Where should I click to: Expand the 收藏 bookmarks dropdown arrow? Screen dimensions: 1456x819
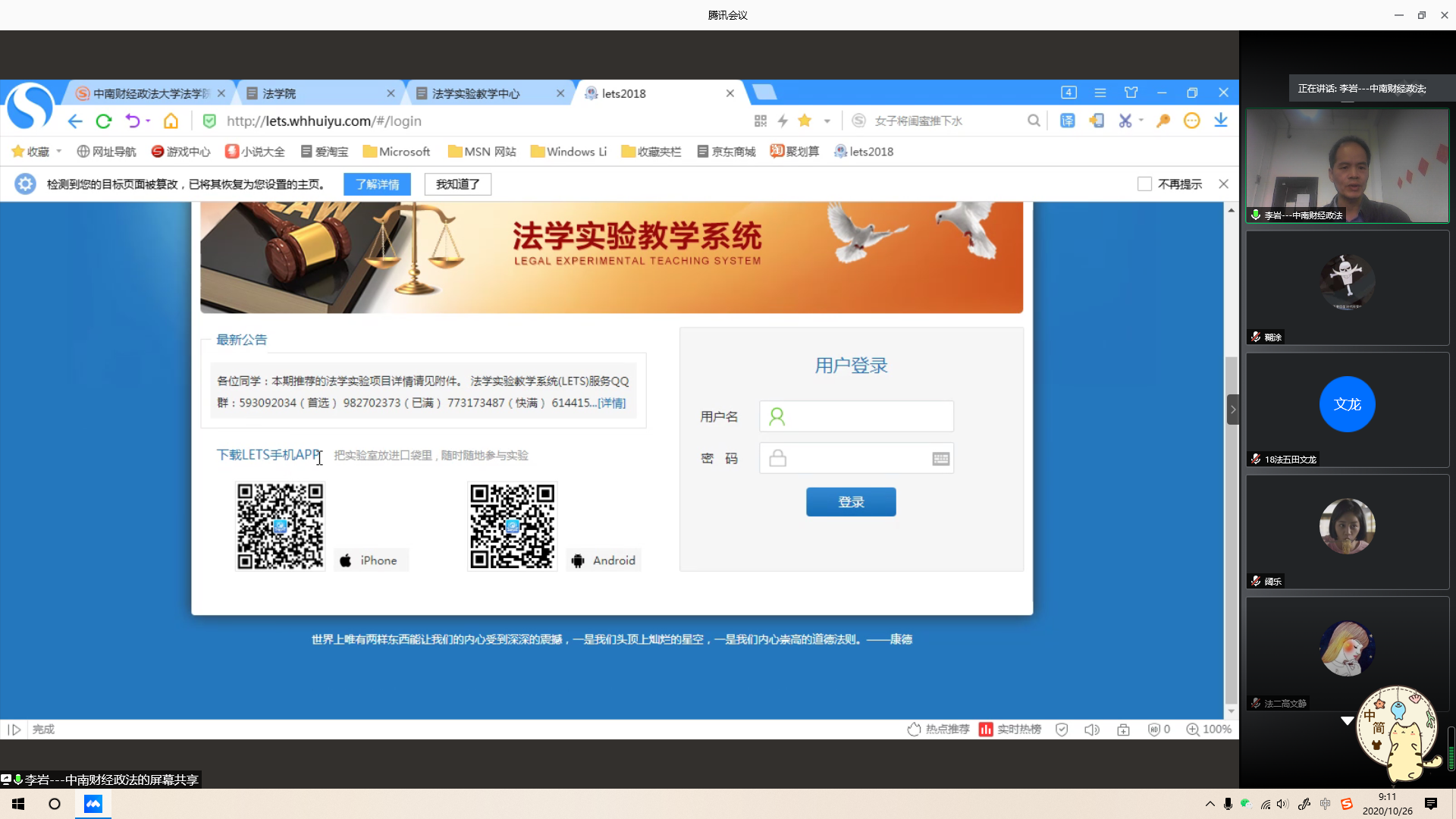click(59, 151)
